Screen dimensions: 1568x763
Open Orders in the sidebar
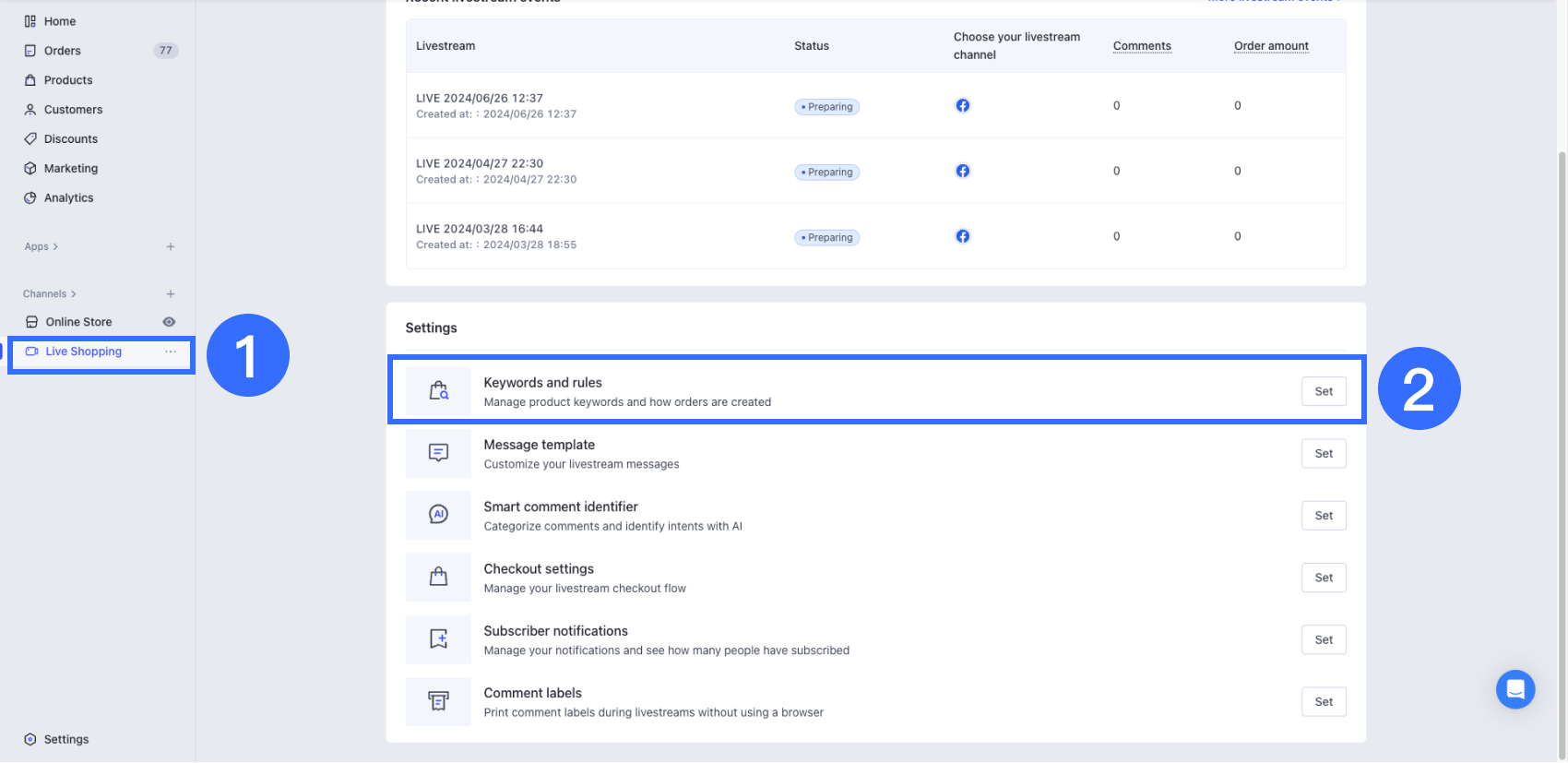pos(62,51)
